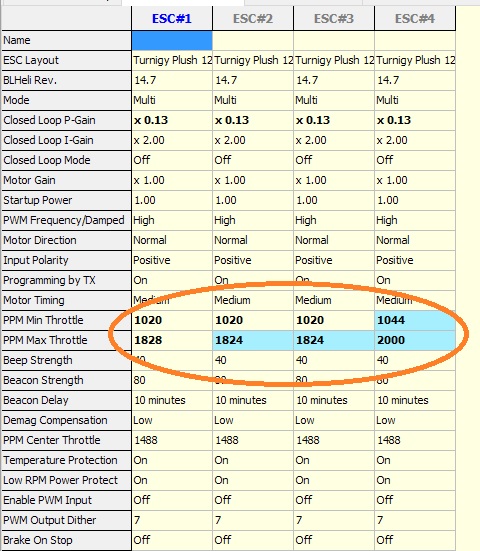Select ESC#3 Brake On Stop Off cell
The image size is (480, 551).
point(334,540)
